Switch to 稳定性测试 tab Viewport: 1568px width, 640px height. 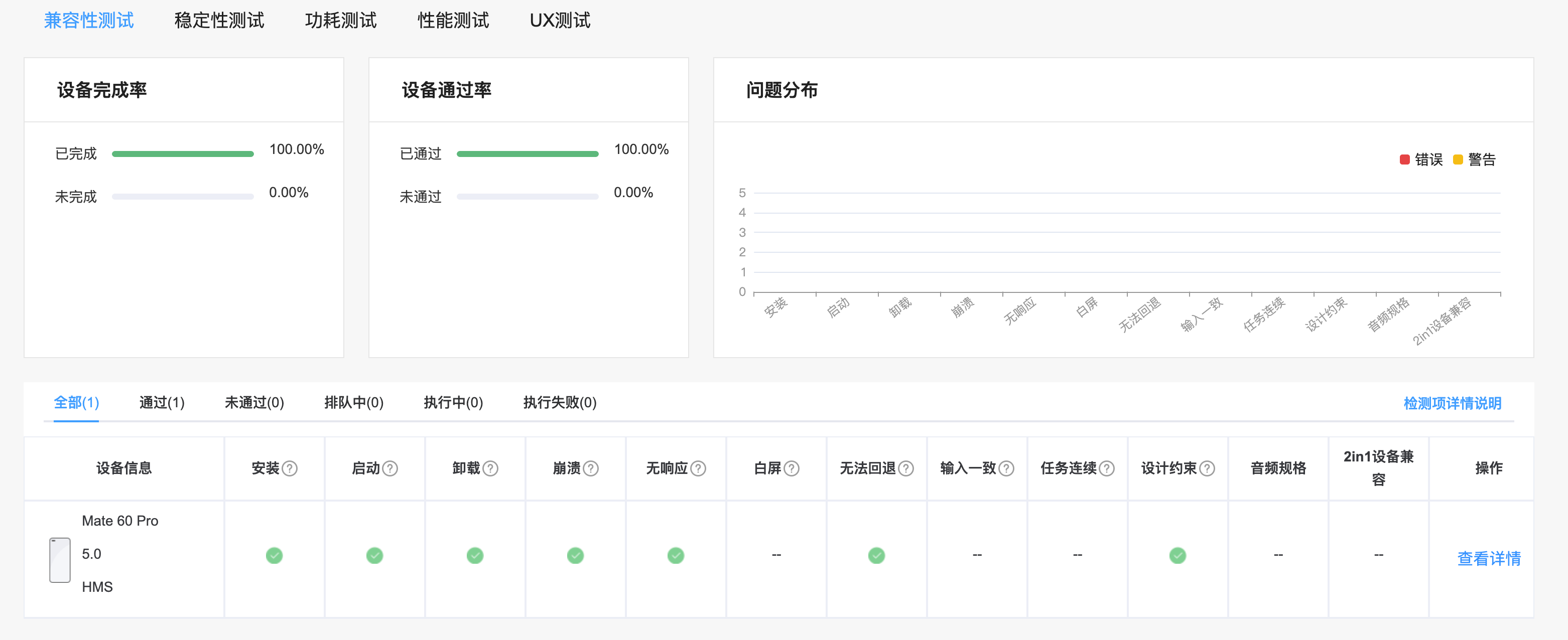coord(219,21)
